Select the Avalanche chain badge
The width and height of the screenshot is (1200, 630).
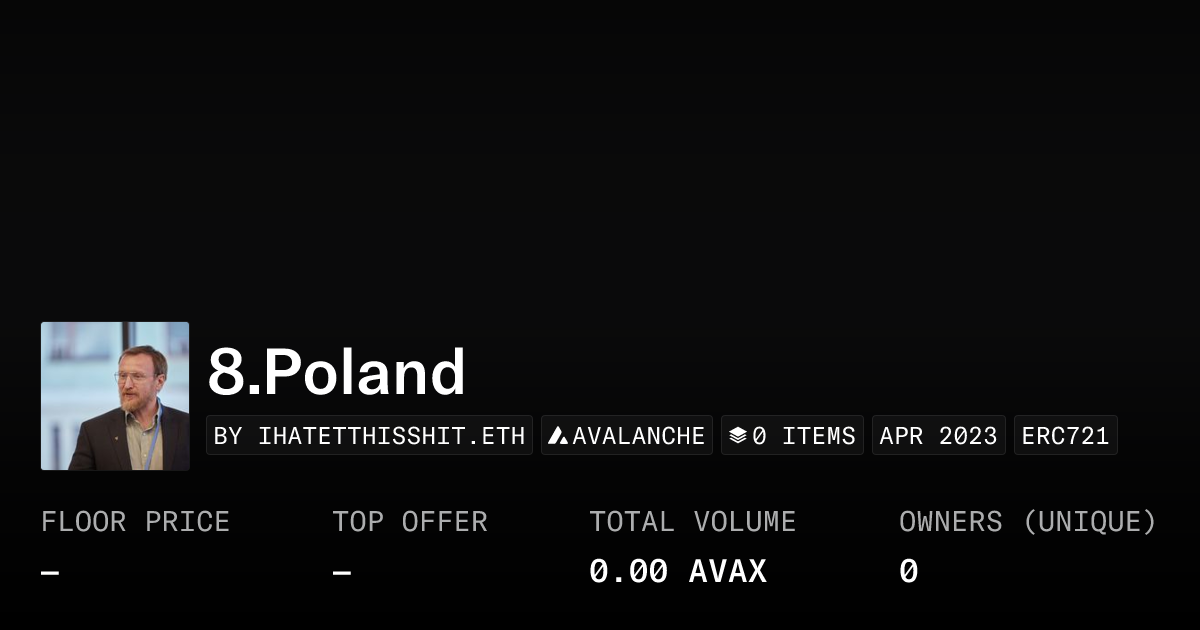[627, 434]
